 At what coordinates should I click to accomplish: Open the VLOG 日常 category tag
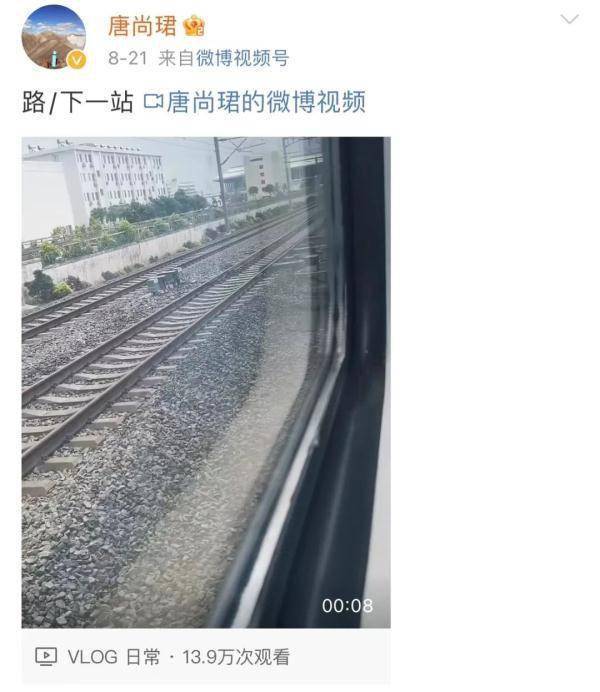coord(114,657)
